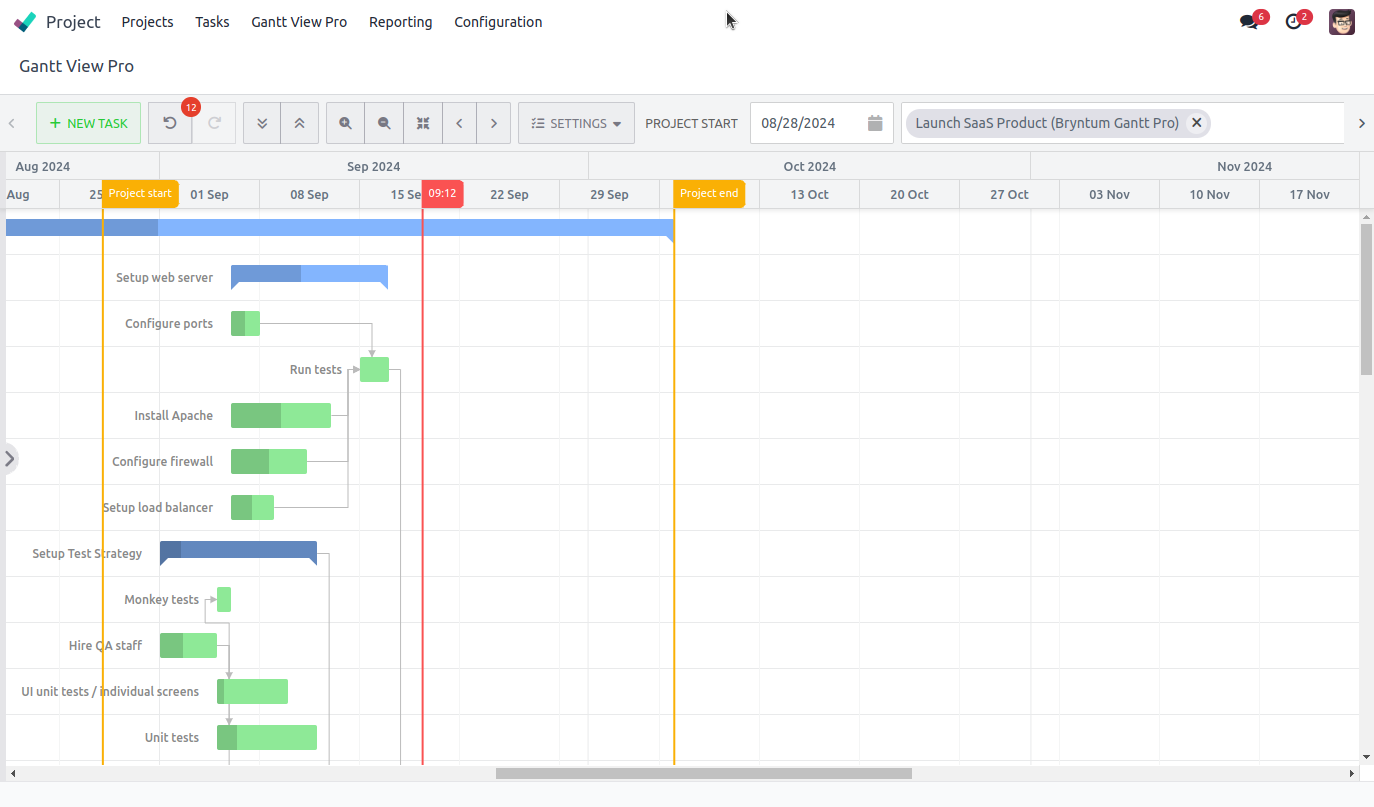Image resolution: width=1374 pixels, height=807 pixels.
Task: Click the red 09:12 current time marker
Action: point(442,193)
